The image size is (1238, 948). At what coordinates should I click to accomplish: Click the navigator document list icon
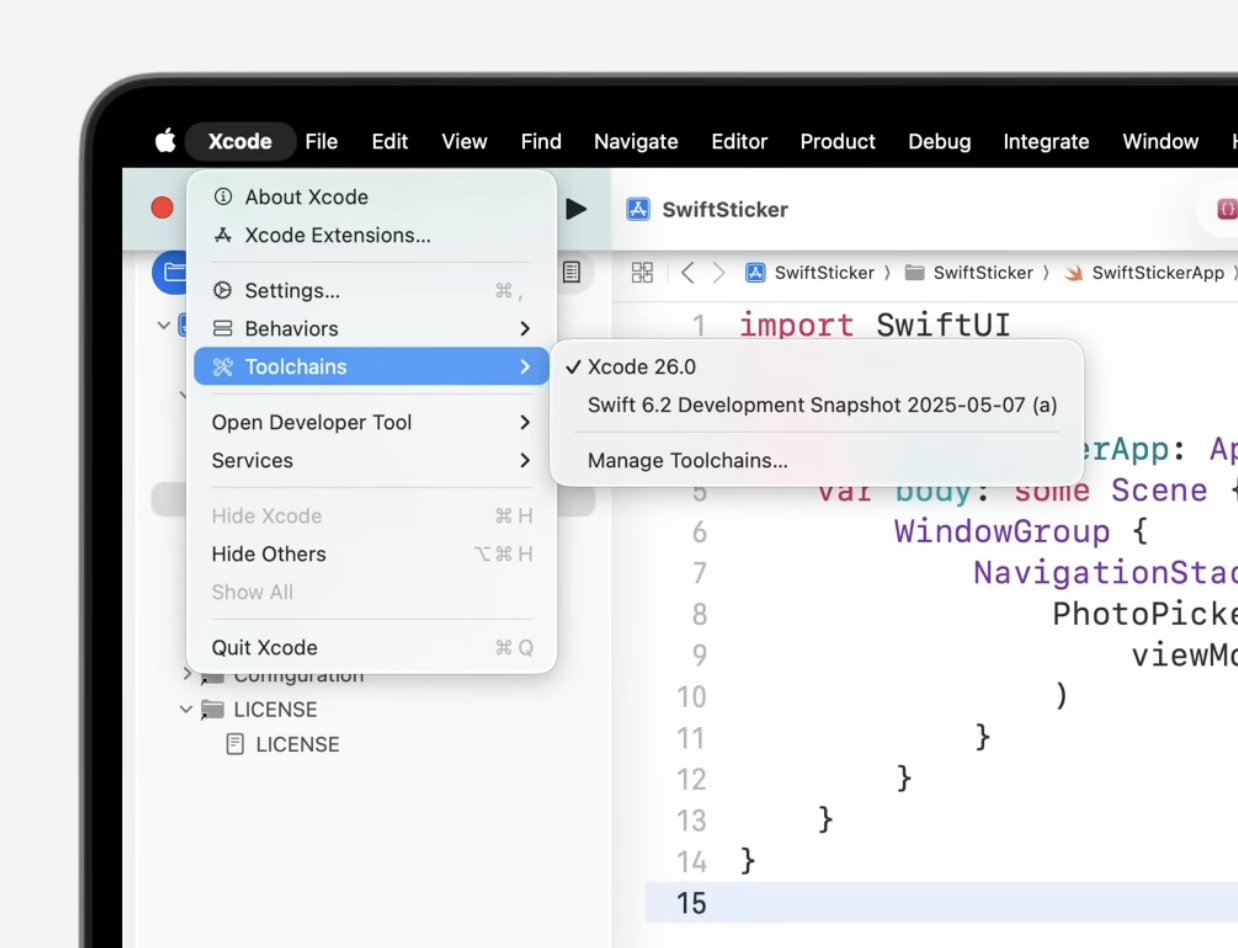point(571,272)
